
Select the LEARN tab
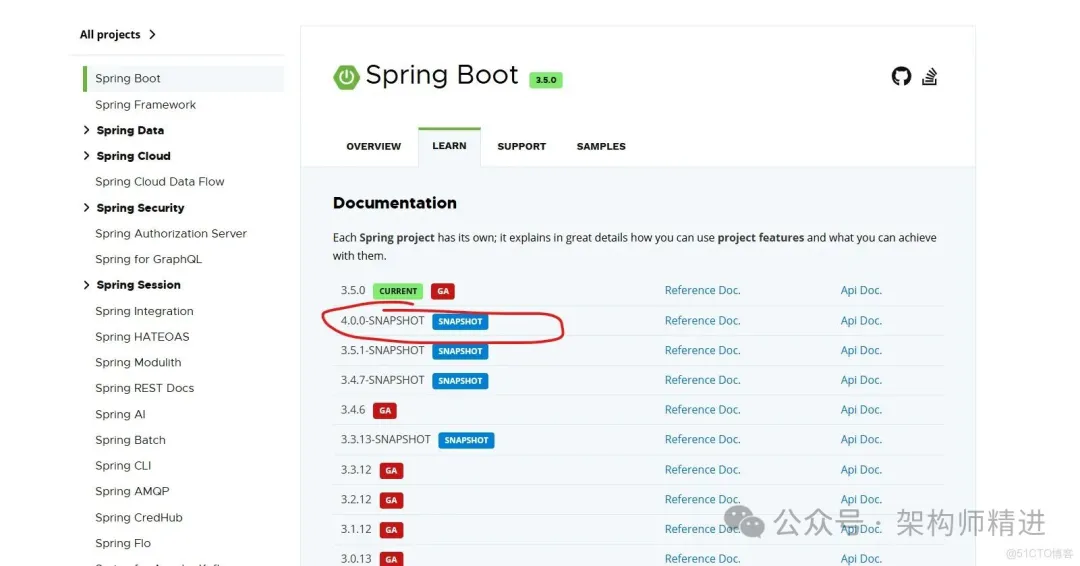point(449,146)
